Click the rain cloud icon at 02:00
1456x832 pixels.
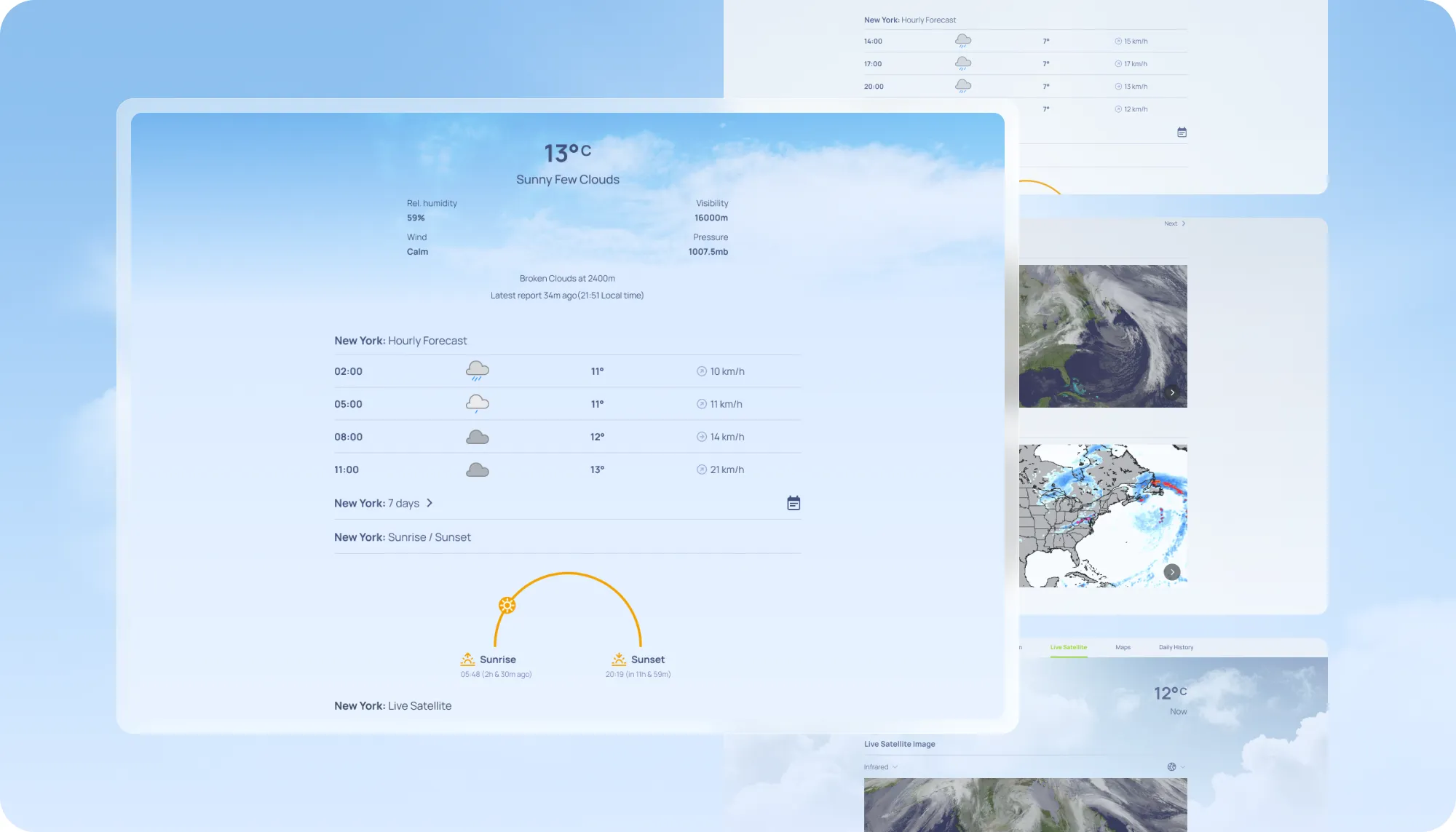point(477,371)
